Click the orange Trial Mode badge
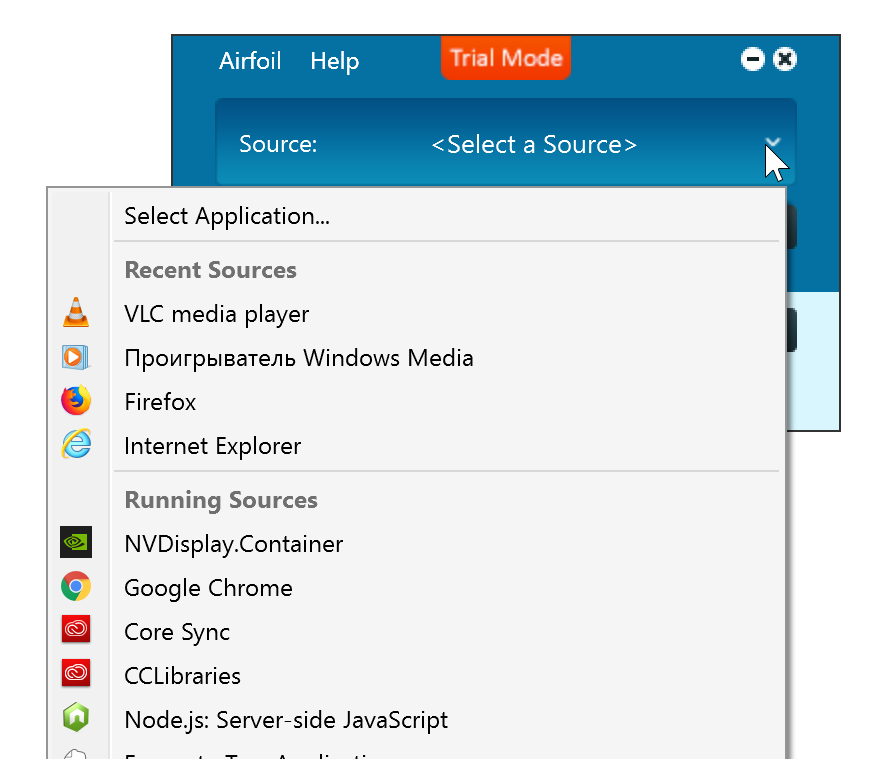The width and height of the screenshot is (891, 759). (506, 57)
